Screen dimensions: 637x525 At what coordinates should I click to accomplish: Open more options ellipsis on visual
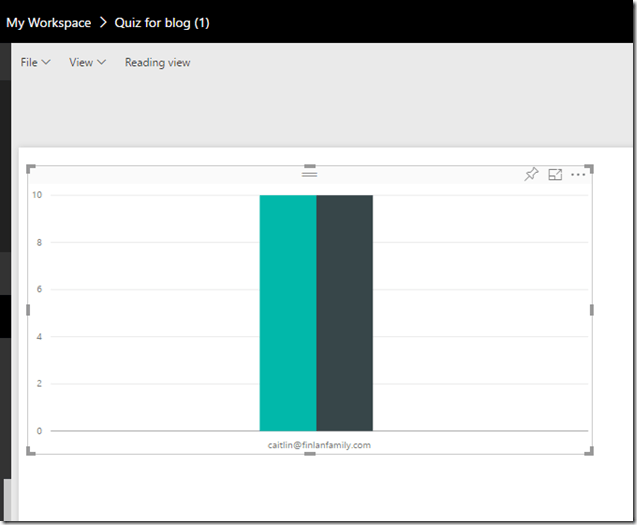tap(578, 175)
